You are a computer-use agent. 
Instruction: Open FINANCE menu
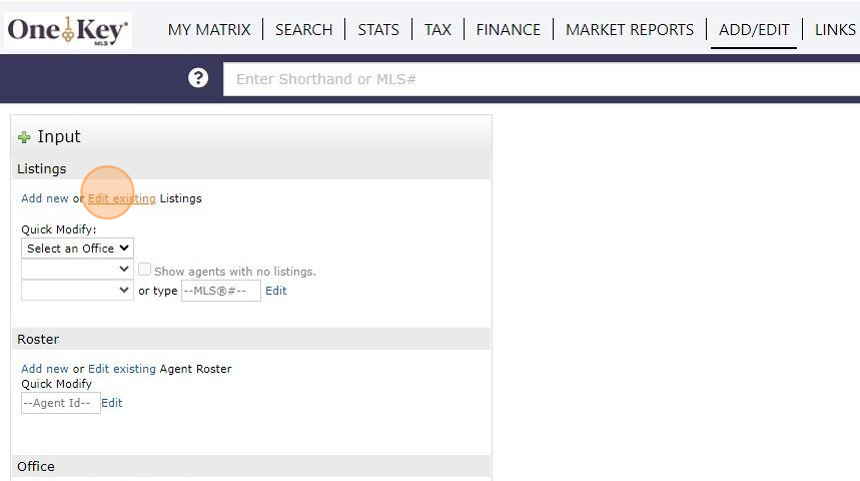click(508, 30)
